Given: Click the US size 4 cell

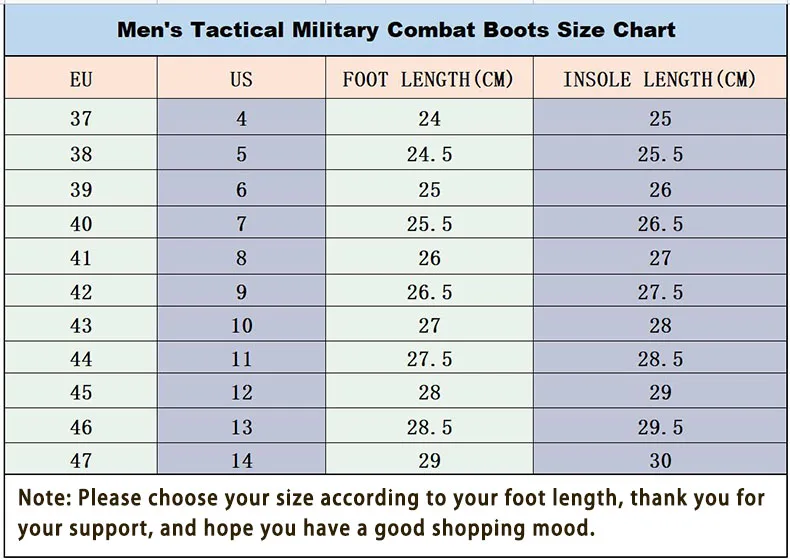Looking at the screenshot, I should (x=241, y=119).
